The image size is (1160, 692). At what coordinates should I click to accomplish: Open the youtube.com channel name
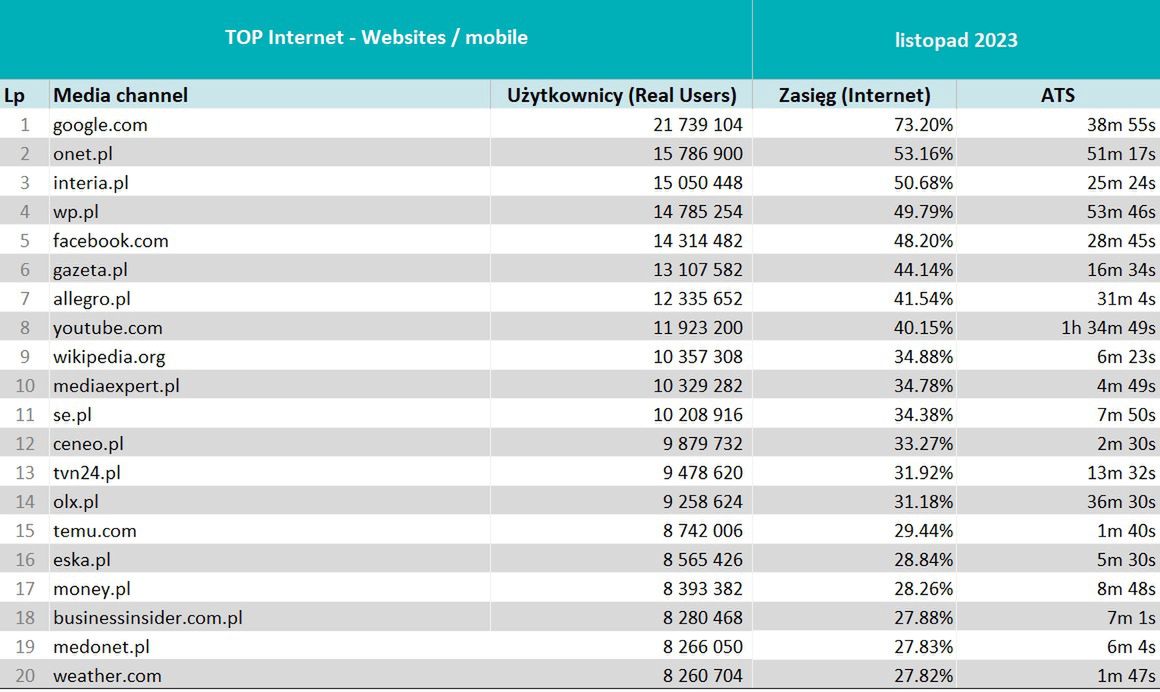(107, 328)
